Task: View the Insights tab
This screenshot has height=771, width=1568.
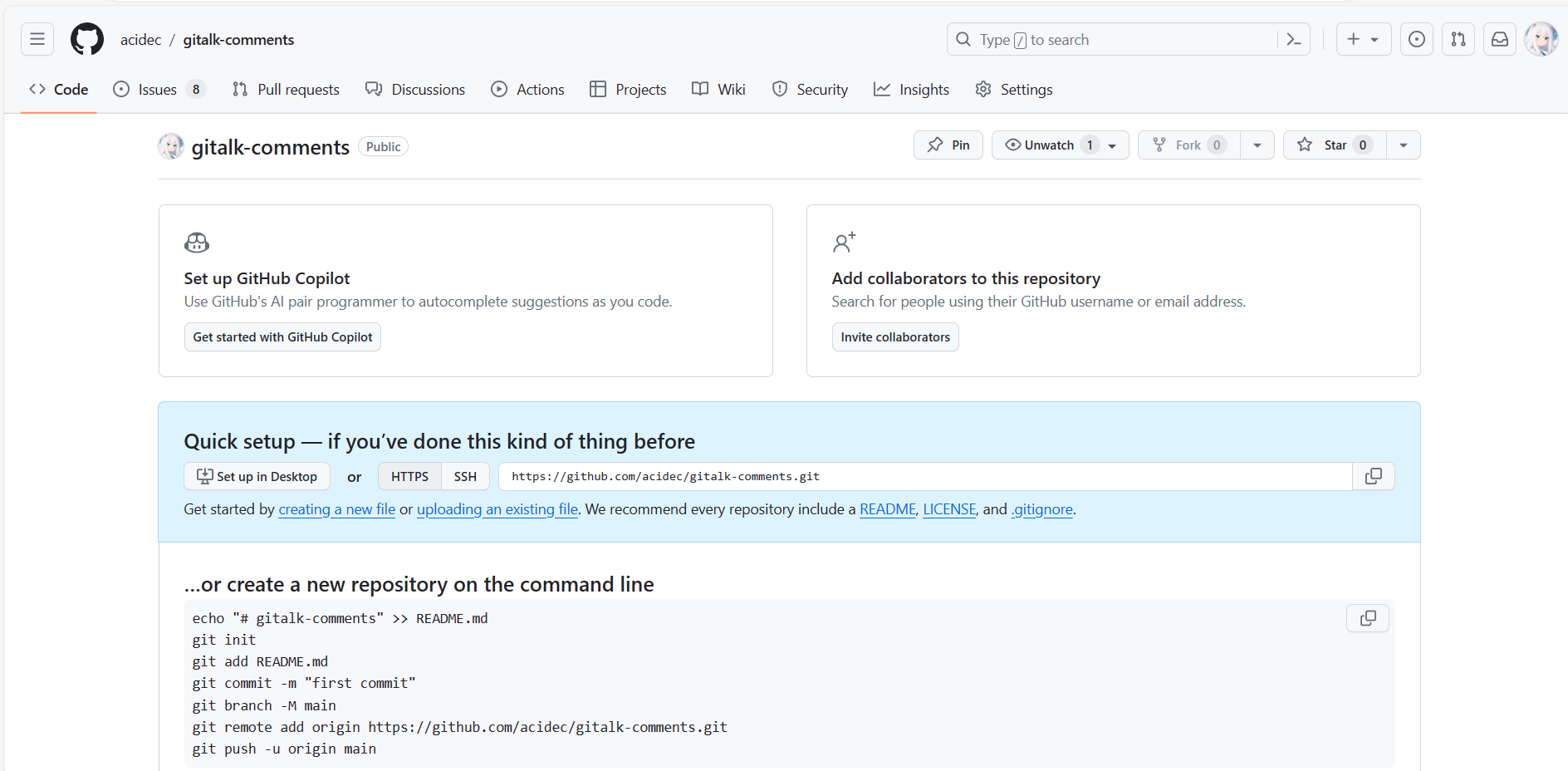Action: point(911,89)
